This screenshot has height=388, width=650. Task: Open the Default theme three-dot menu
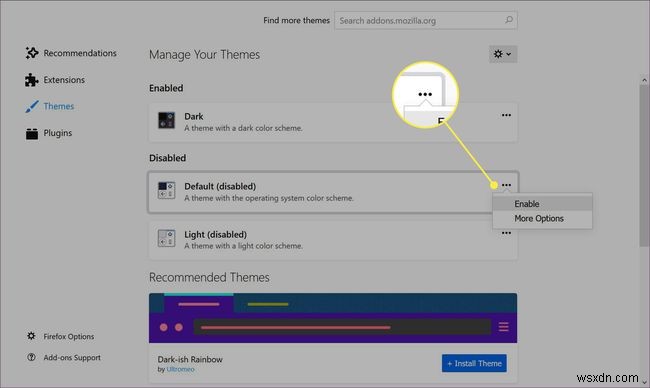pos(506,185)
